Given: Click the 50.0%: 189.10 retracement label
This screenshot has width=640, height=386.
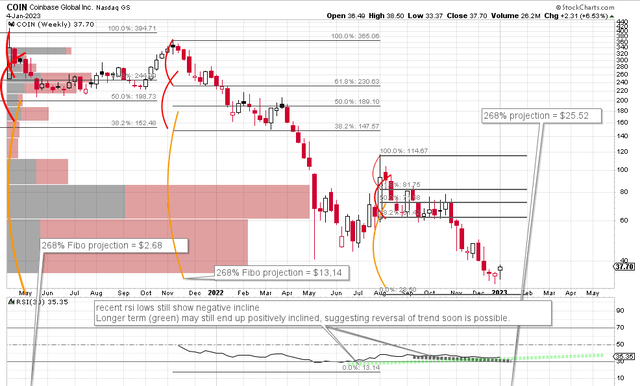Looking at the screenshot, I should click(x=357, y=102).
